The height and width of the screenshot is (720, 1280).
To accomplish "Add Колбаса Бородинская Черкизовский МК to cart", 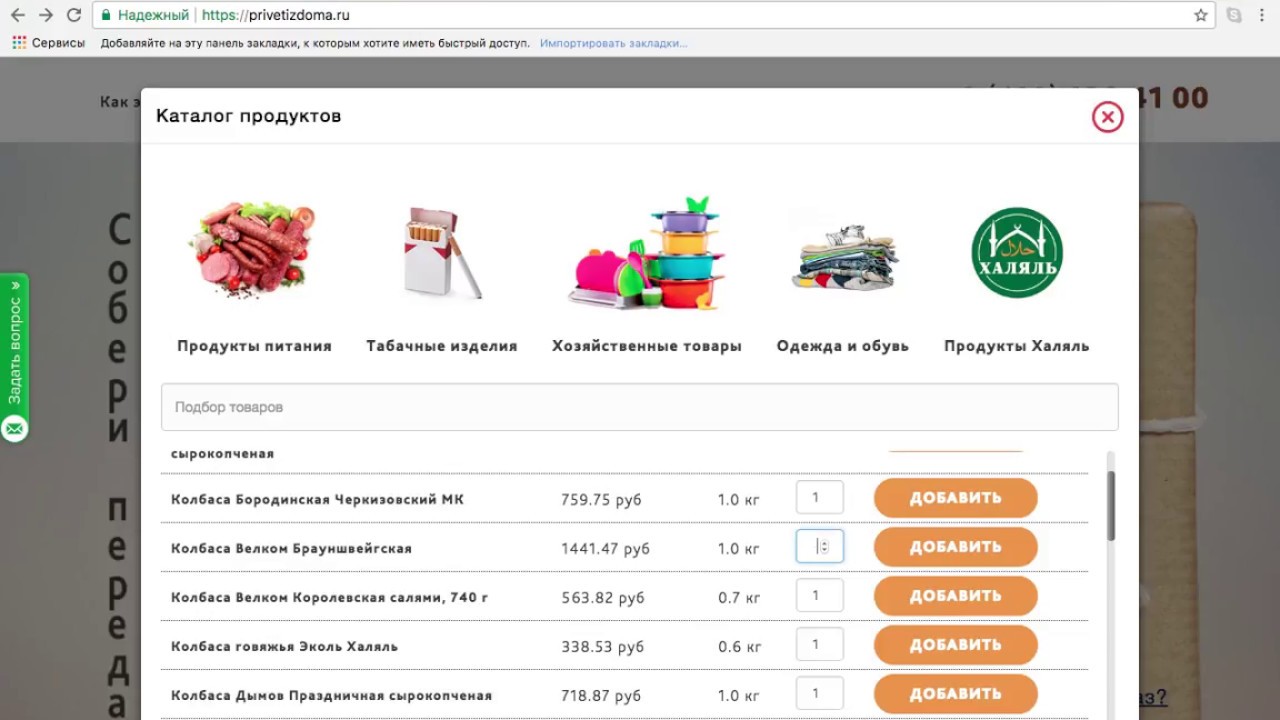I will point(956,498).
